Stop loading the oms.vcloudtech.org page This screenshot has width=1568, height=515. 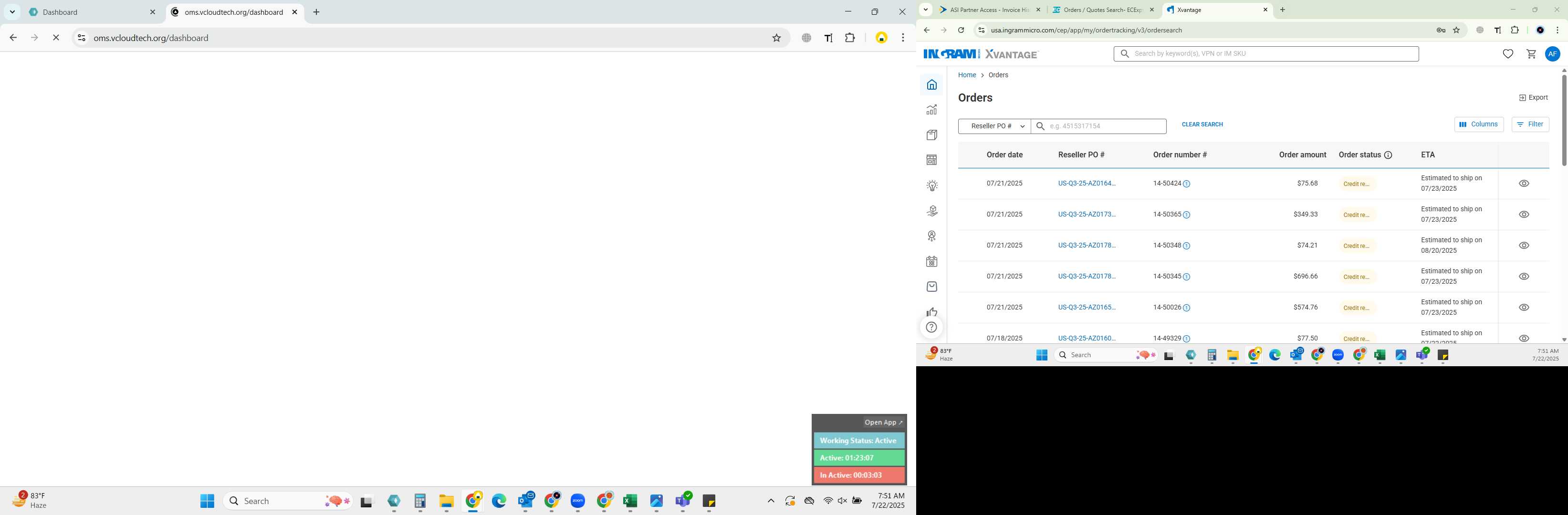[56, 38]
